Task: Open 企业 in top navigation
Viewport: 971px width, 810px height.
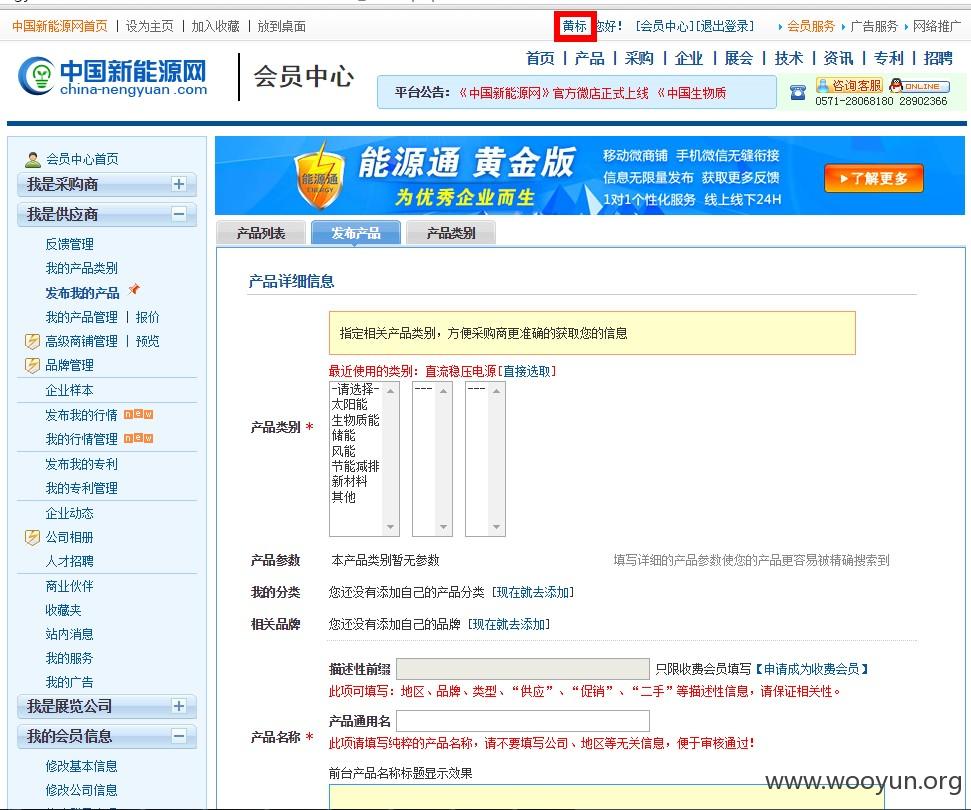Action: pyautogui.click(x=689, y=58)
